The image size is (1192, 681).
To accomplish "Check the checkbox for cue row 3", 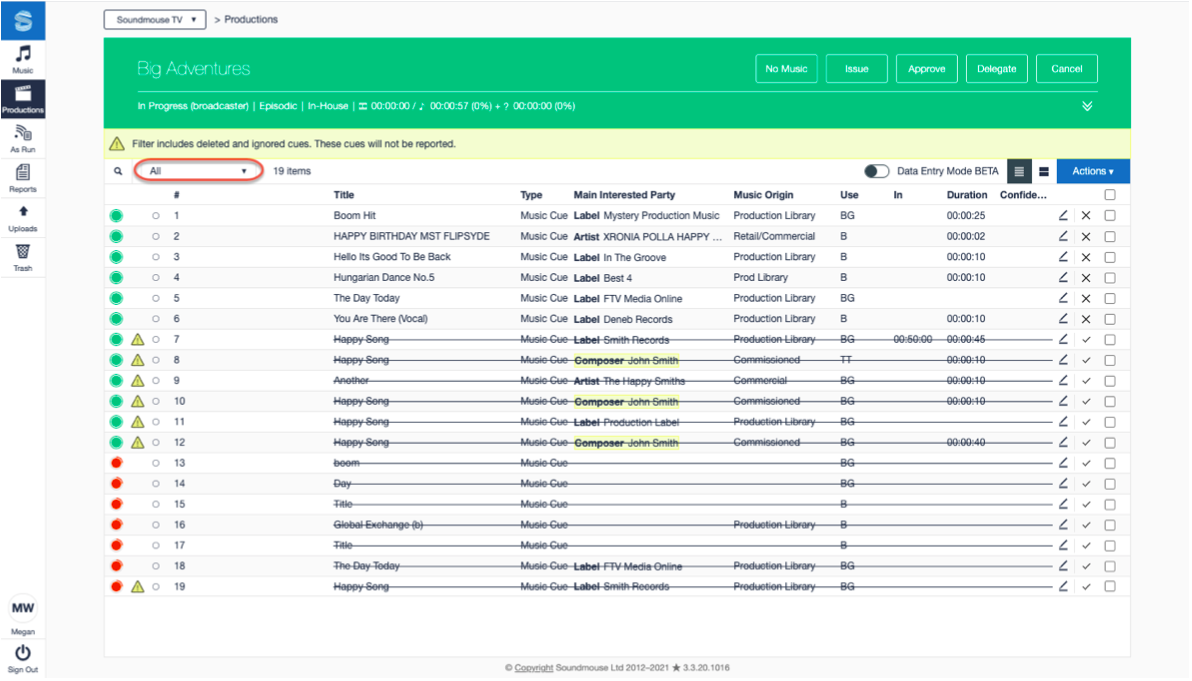I will click(1110, 257).
